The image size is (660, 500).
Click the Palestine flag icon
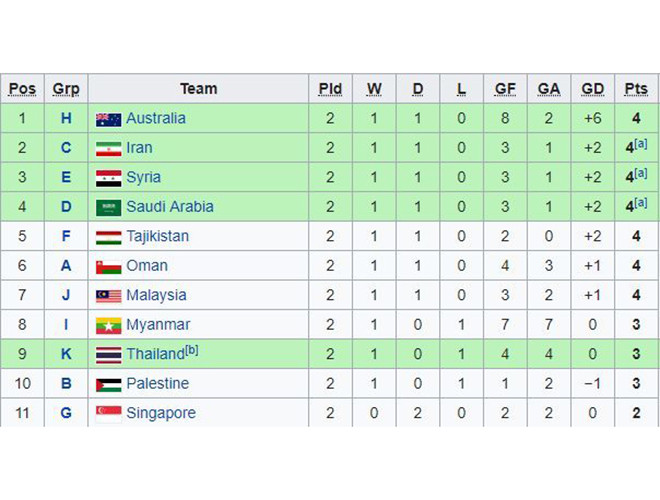coord(108,385)
